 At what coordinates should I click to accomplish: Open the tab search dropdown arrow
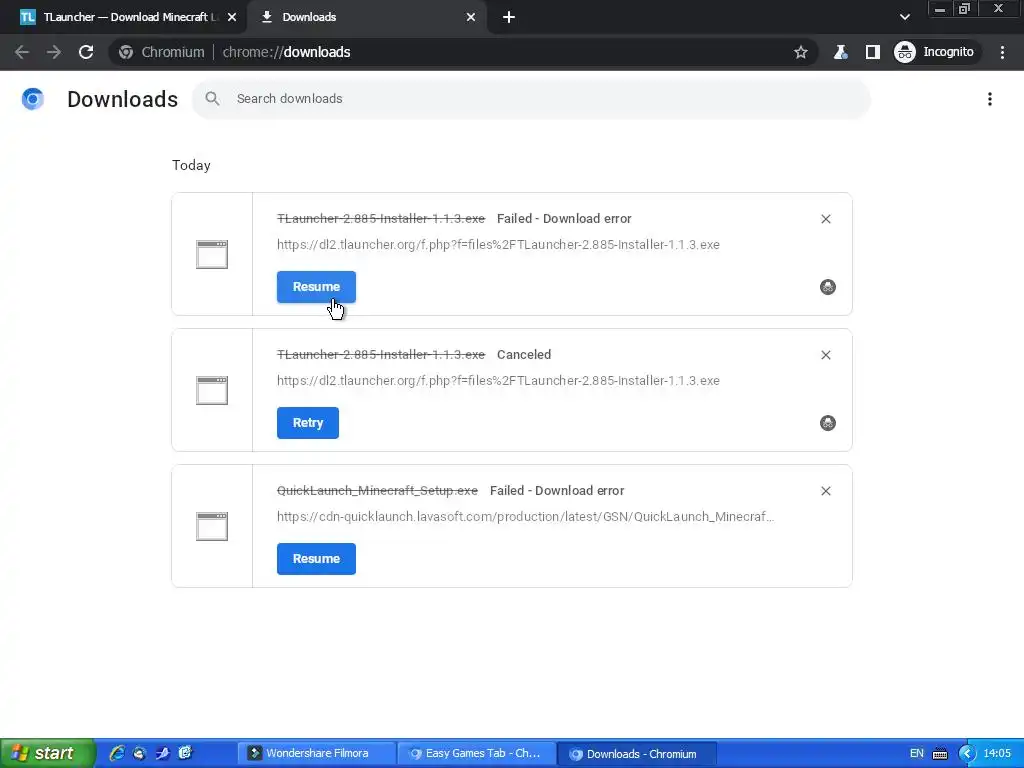click(x=904, y=17)
